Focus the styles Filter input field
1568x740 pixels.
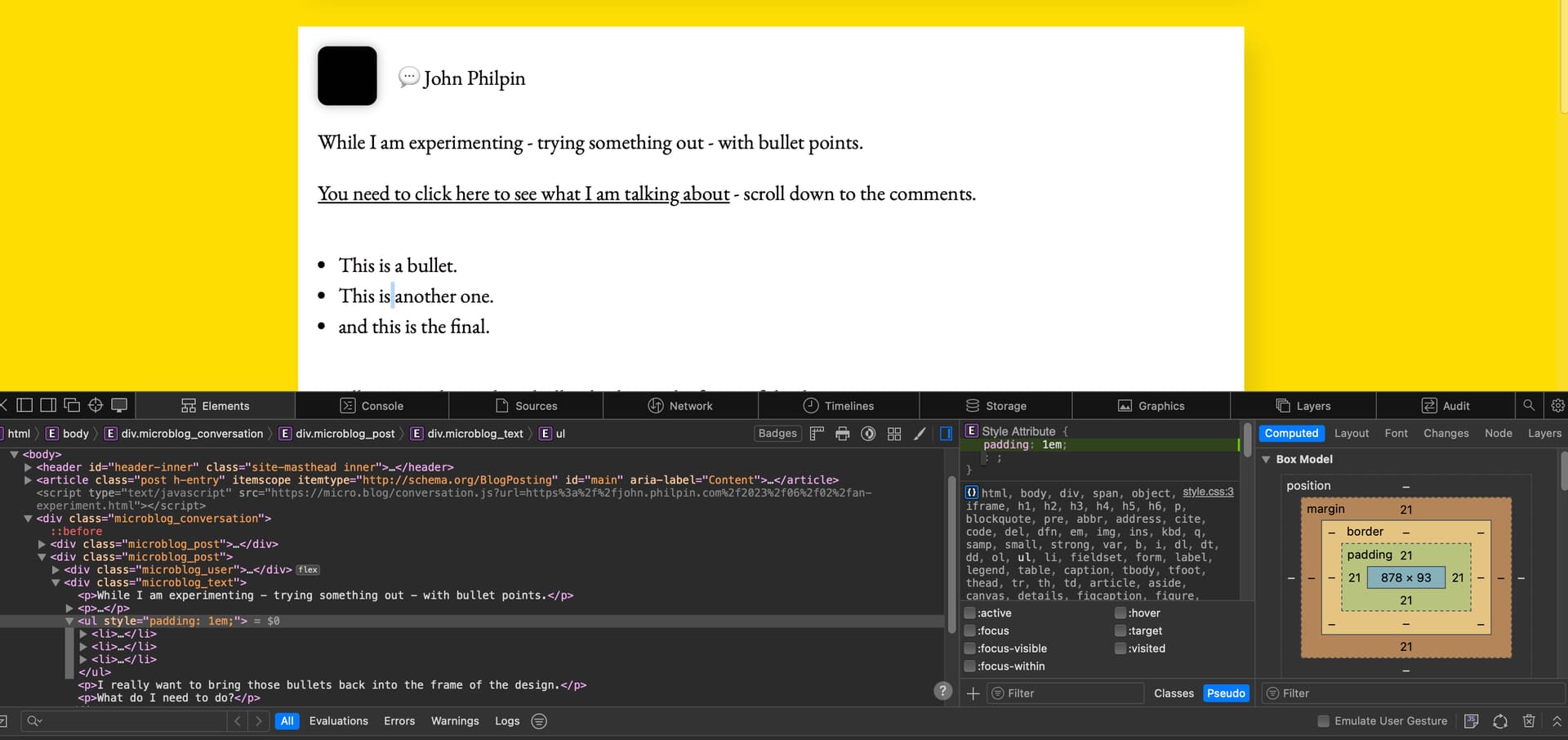tap(1066, 693)
